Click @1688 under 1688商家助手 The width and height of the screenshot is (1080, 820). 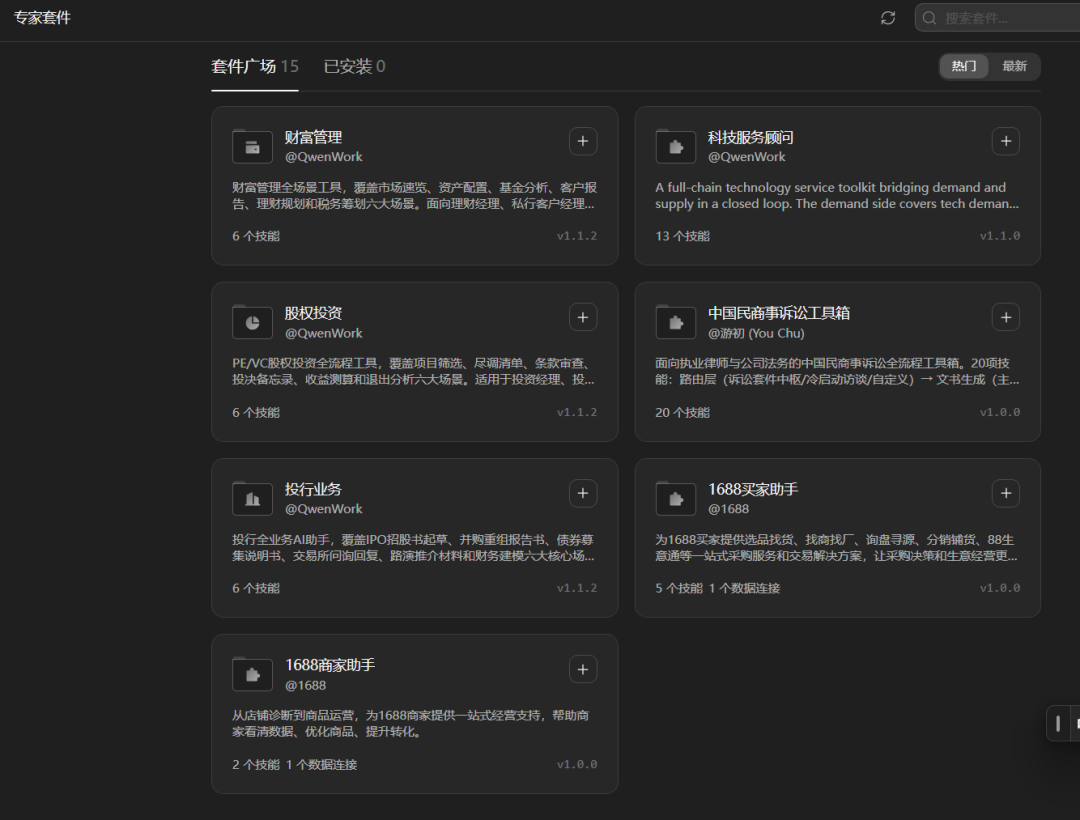(x=306, y=685)
